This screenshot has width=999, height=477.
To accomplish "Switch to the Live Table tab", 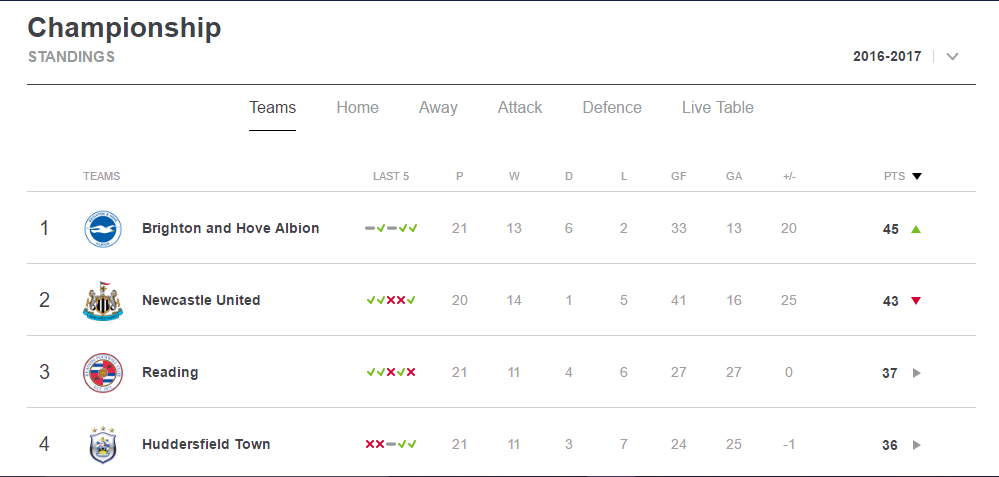I will pos(717,108).
